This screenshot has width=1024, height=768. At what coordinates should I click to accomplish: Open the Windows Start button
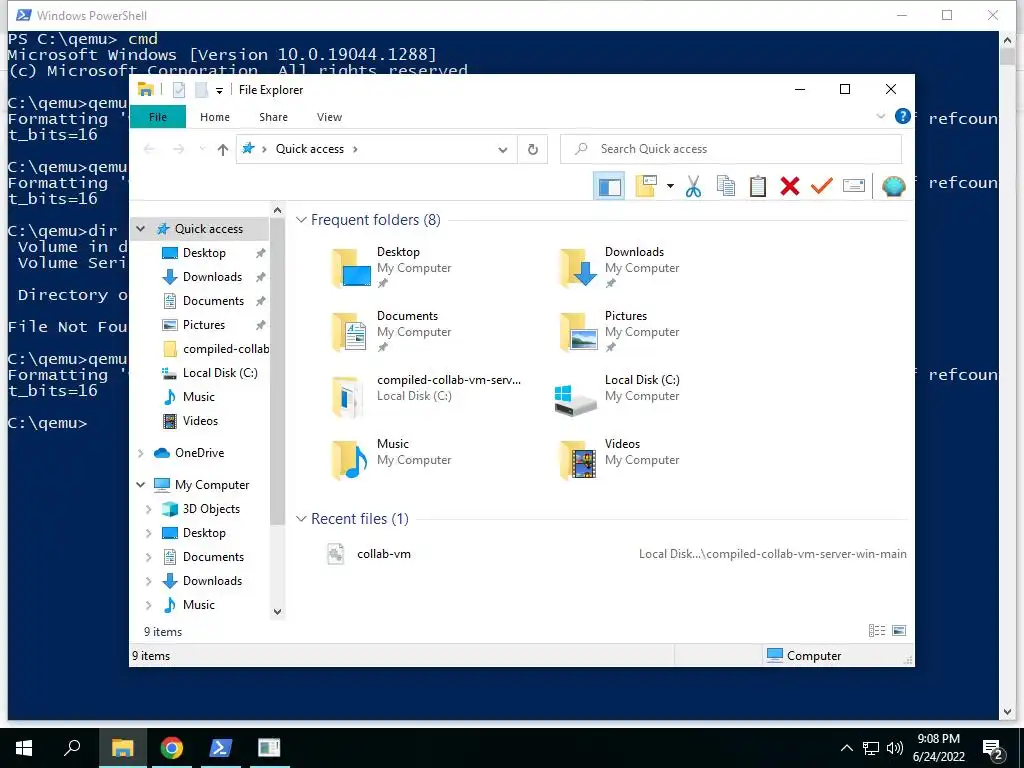coord(24,748)
